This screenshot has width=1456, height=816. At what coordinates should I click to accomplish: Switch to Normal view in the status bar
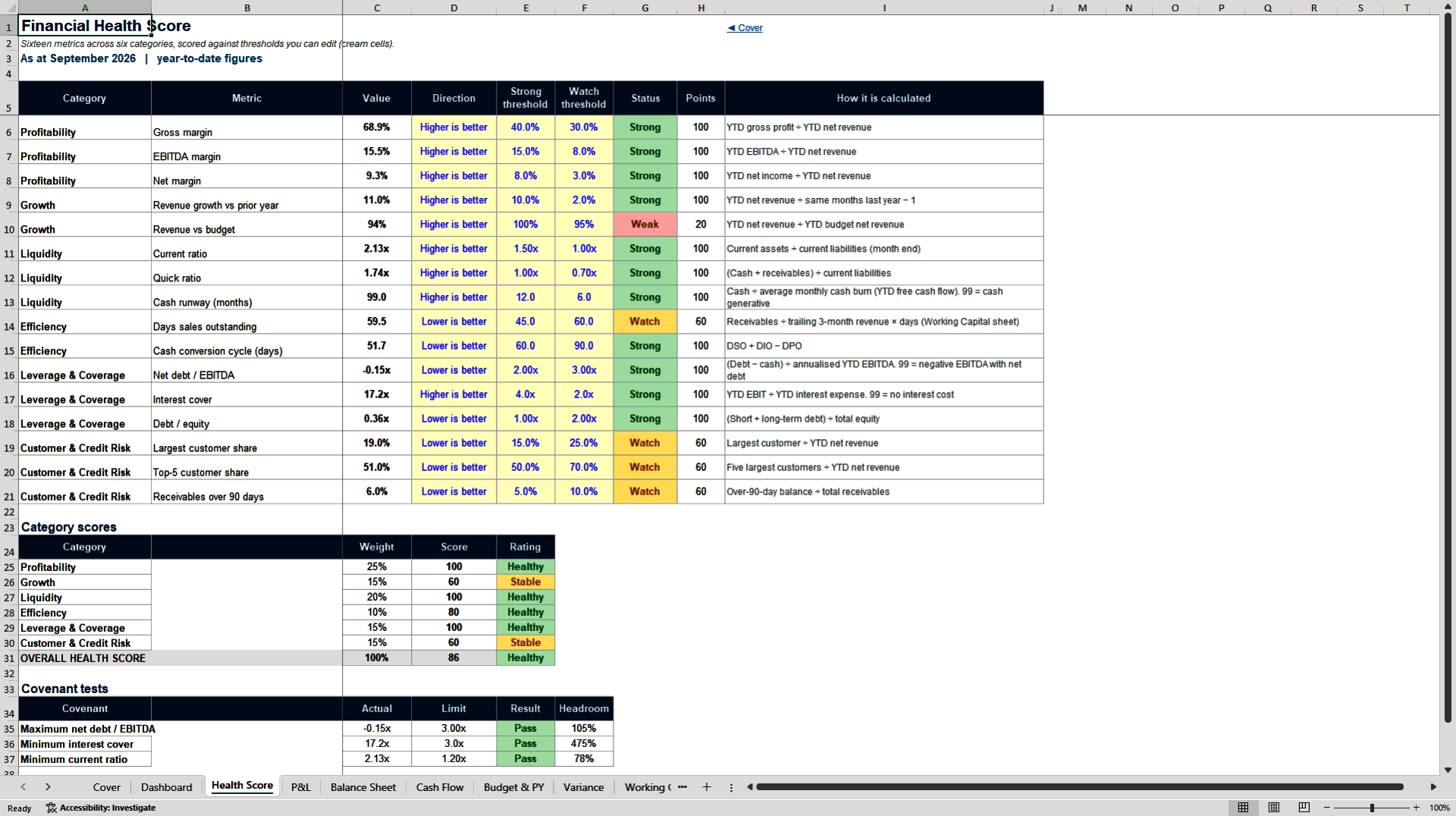point(1243,808)
